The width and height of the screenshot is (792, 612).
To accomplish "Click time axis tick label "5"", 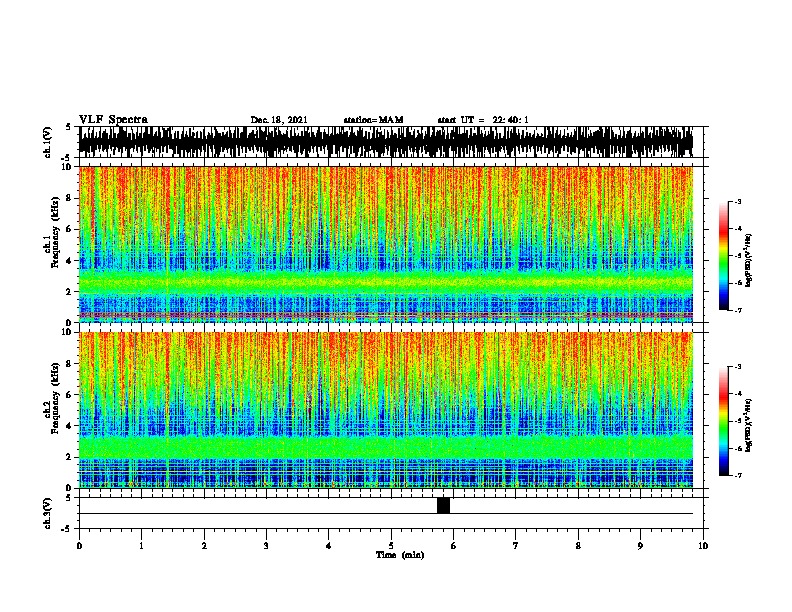I will 391,546.
